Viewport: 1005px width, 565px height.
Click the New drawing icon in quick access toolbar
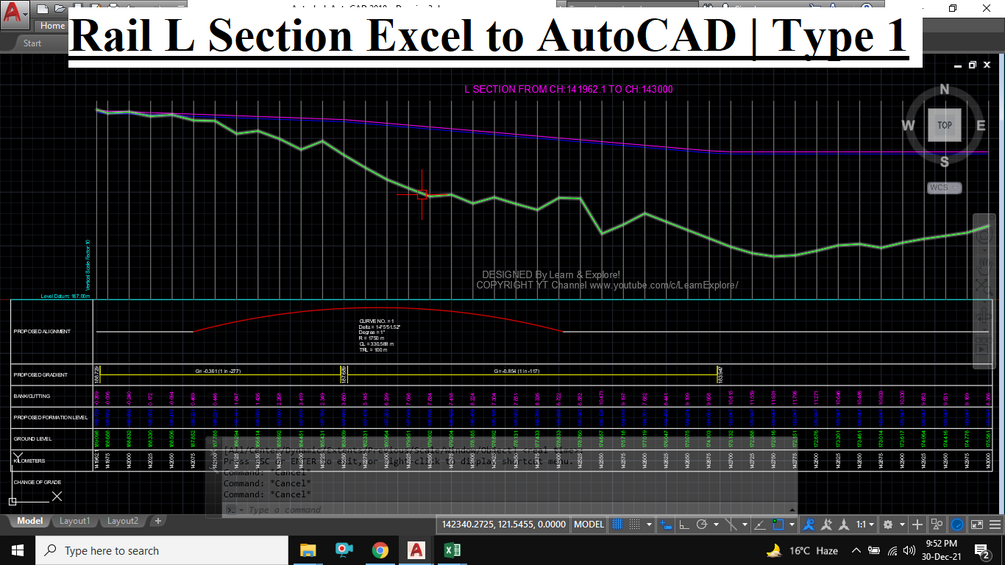coord(42,8)
